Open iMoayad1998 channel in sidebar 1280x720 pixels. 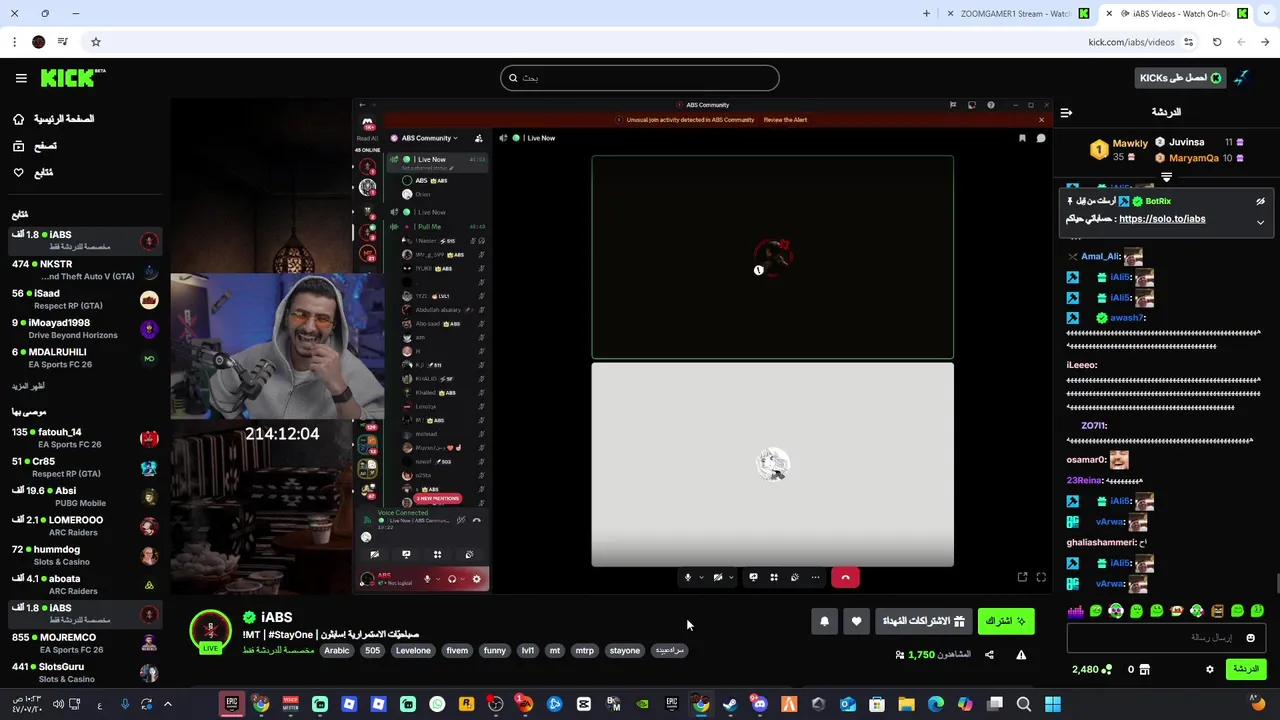[85, 328]
